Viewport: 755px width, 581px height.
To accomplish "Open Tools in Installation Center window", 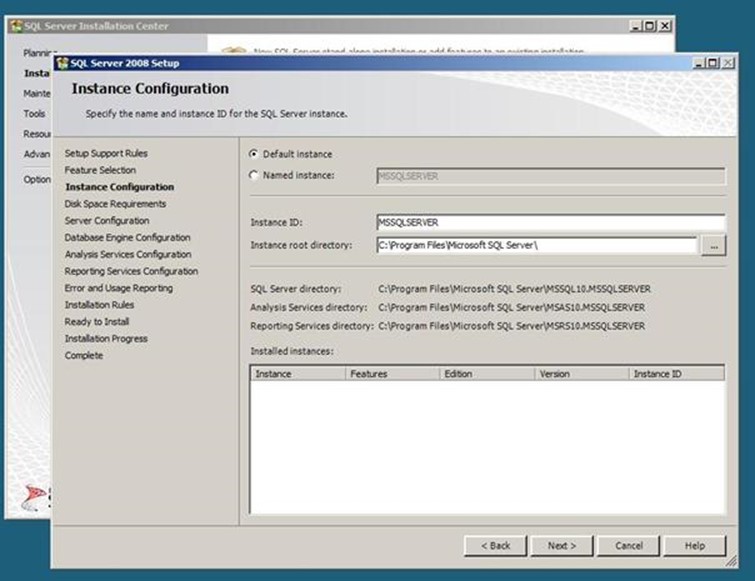I will (34, 114).
